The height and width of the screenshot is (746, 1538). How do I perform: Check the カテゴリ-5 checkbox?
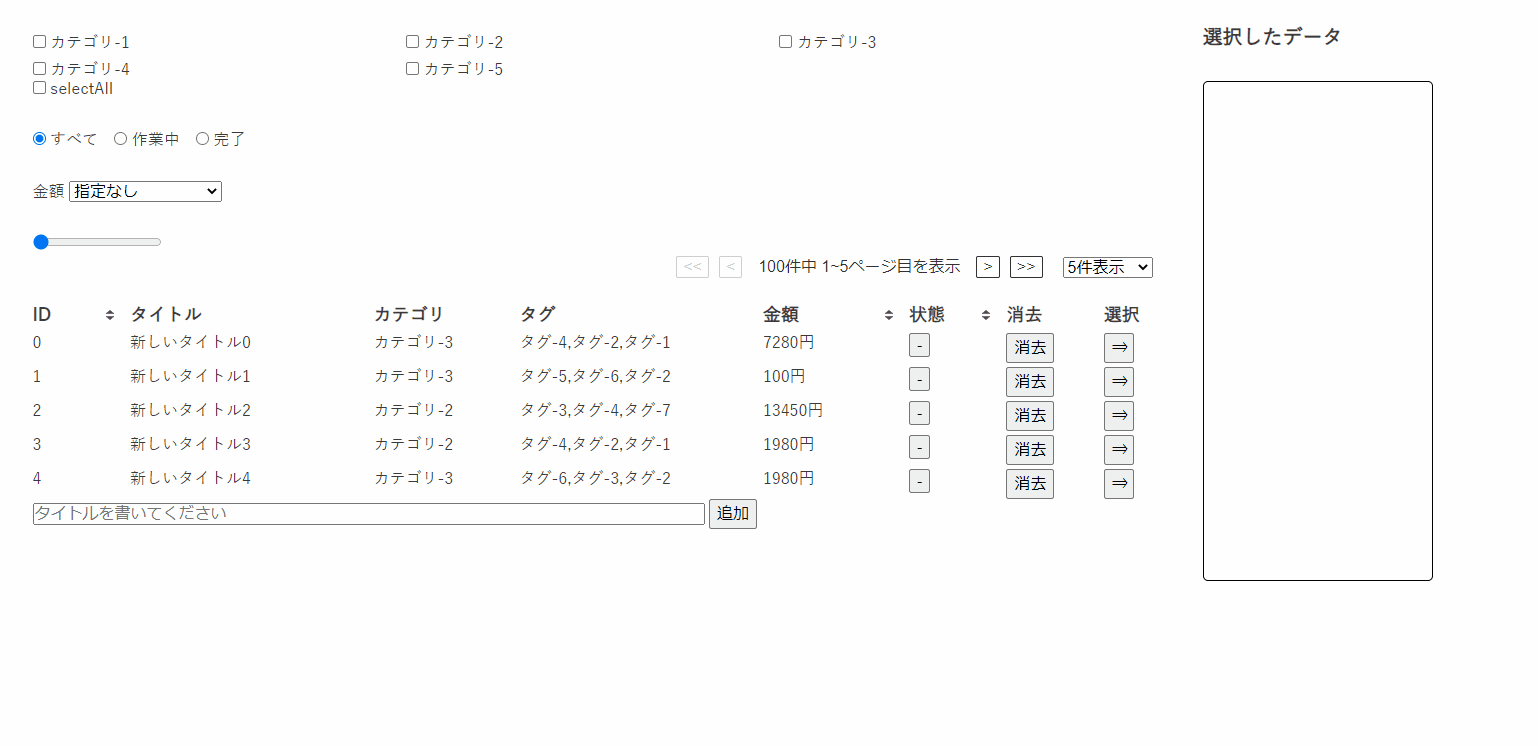(412, 69)
